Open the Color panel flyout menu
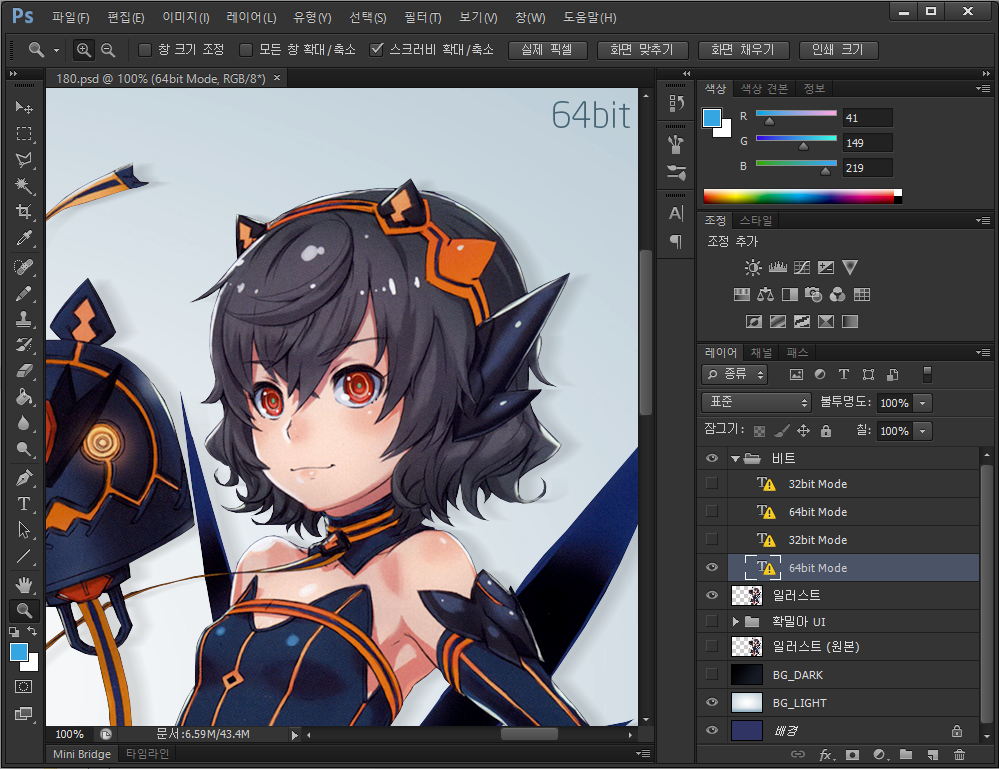This screenshot has height=769, width=999. (x=983, y=89)
